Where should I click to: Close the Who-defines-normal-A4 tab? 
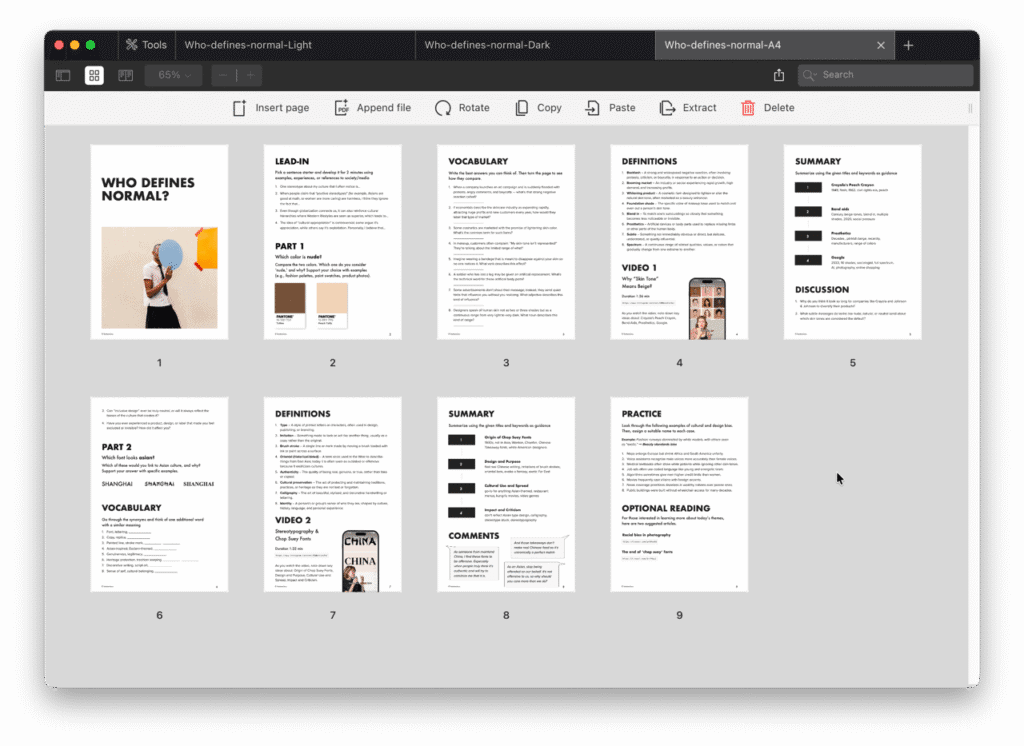[x=881, y=45]
